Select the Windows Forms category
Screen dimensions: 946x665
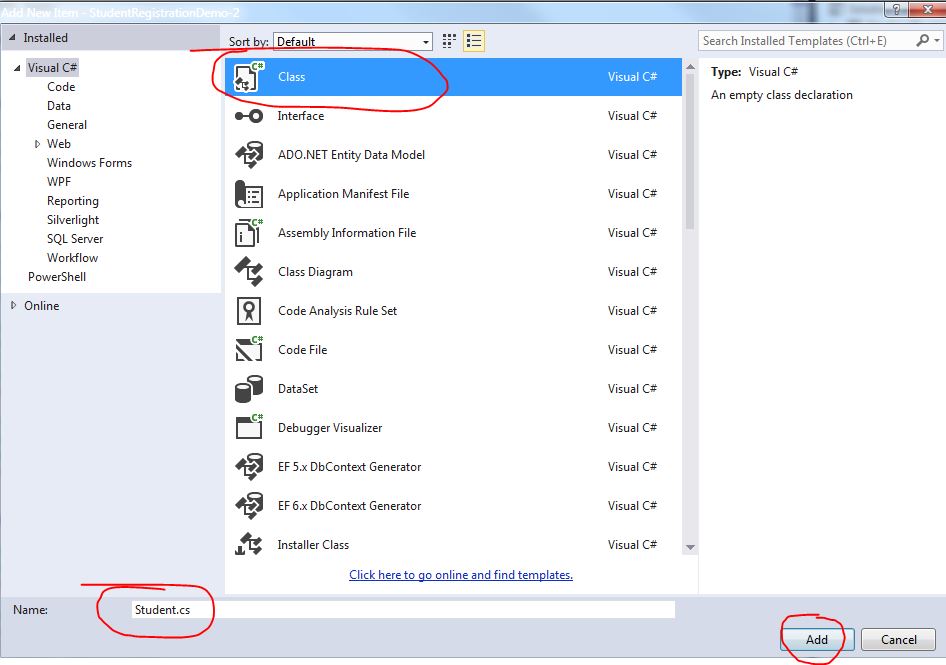89,163
